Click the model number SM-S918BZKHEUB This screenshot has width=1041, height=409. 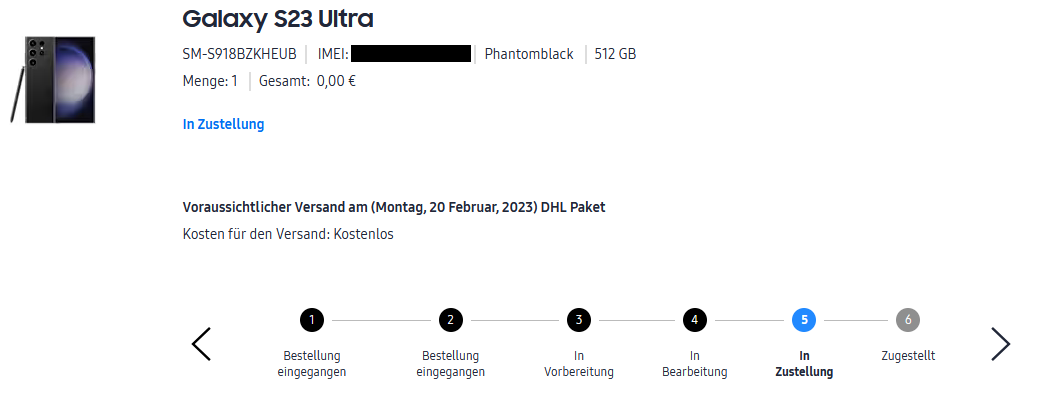240,54
